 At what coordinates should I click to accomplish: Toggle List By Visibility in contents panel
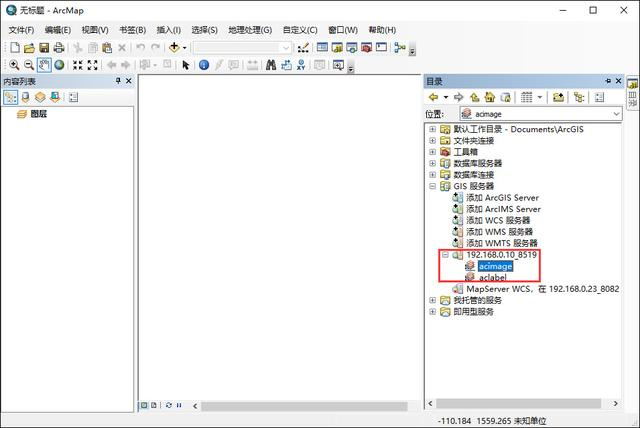40,97
